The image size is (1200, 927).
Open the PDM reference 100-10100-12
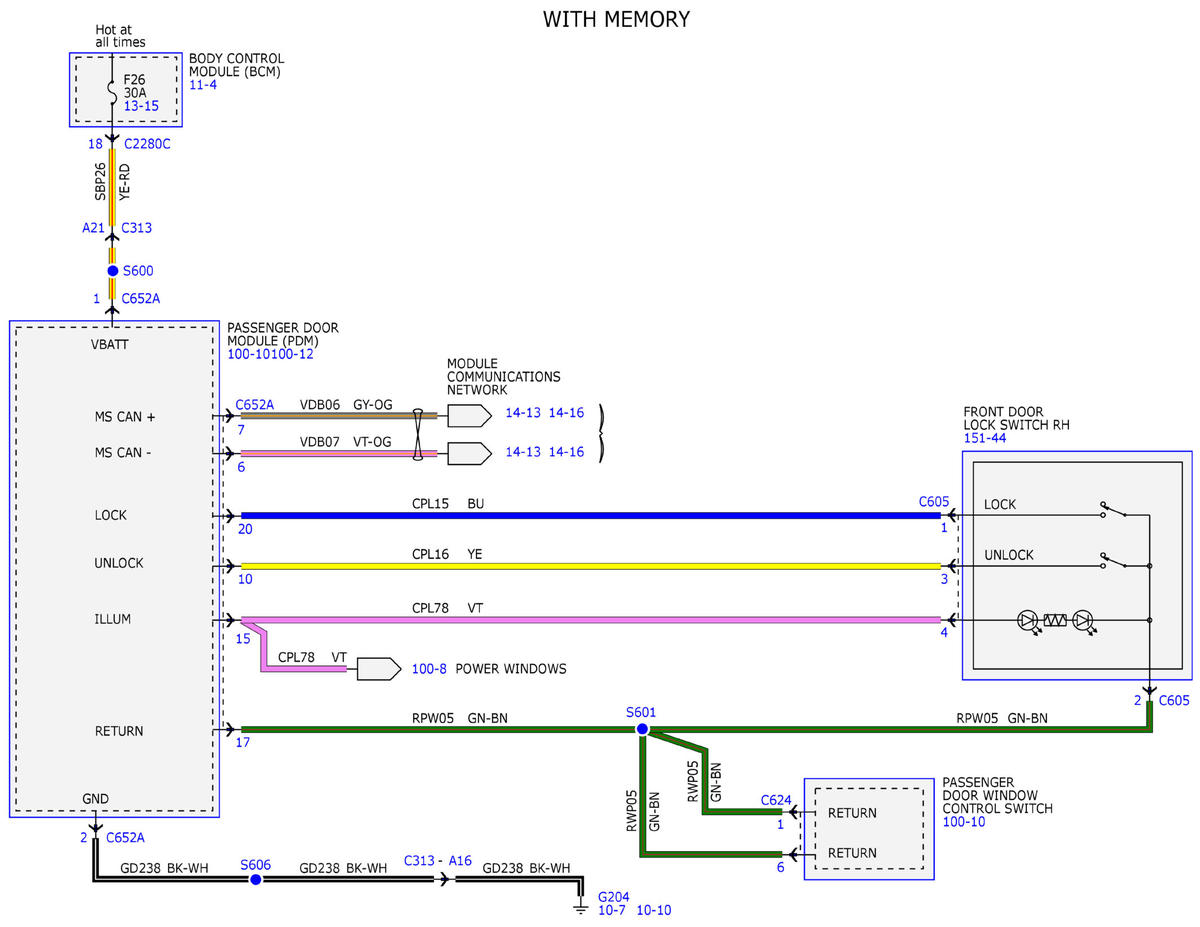pyautogui.click(x=270, y=355)
